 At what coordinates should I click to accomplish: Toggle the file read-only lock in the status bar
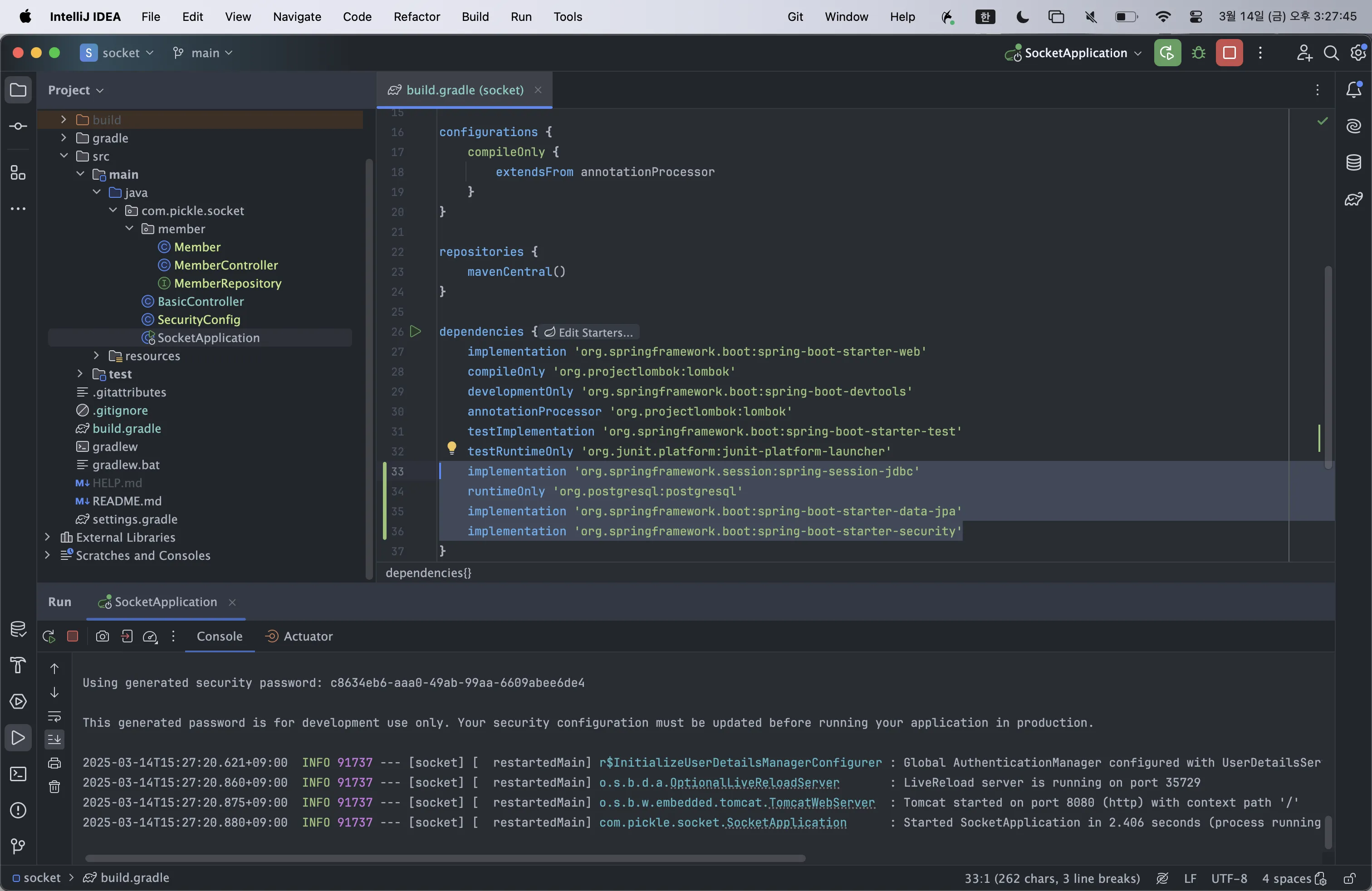point(1349,878)
